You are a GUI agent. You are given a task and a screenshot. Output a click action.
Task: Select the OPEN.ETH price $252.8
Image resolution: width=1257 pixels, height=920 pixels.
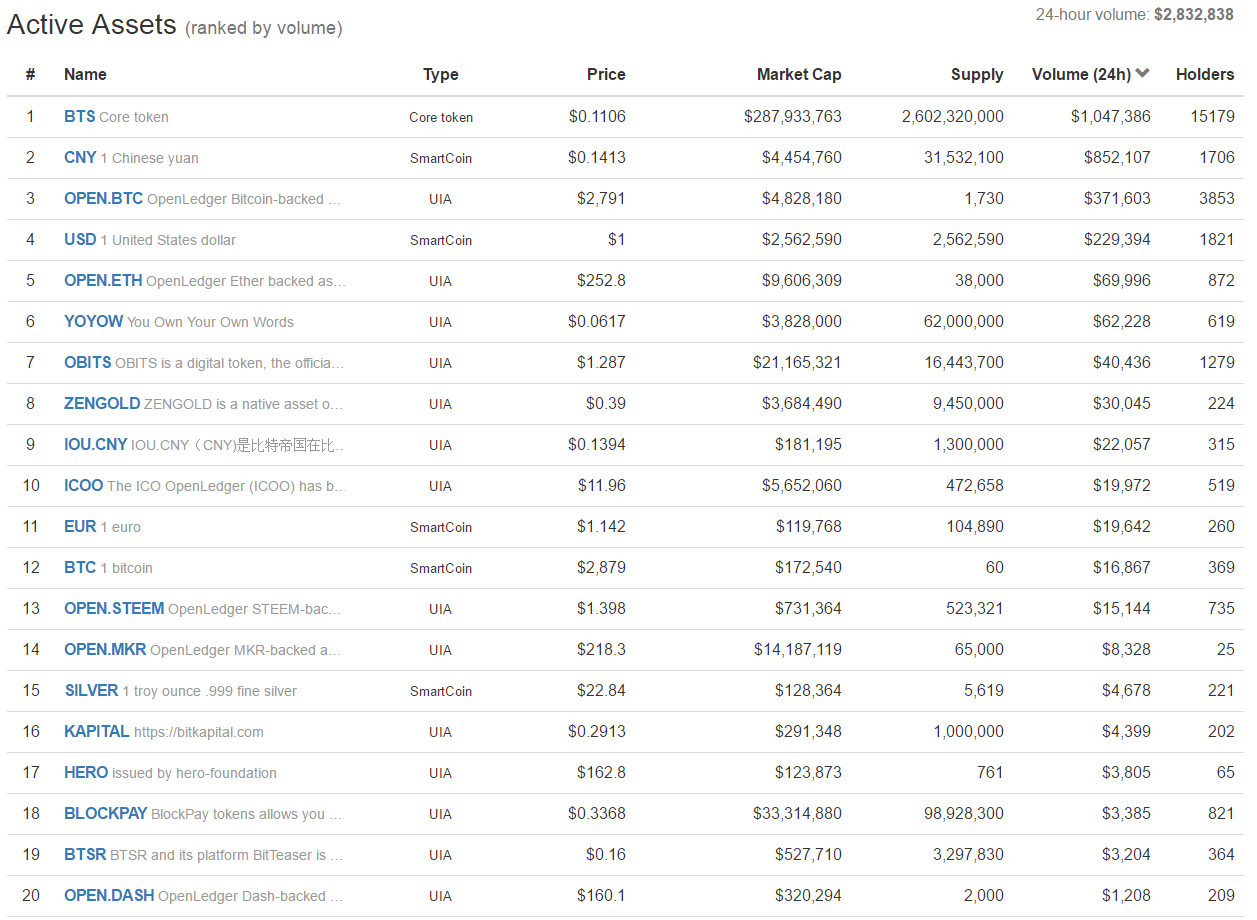(x=601, y=281)
